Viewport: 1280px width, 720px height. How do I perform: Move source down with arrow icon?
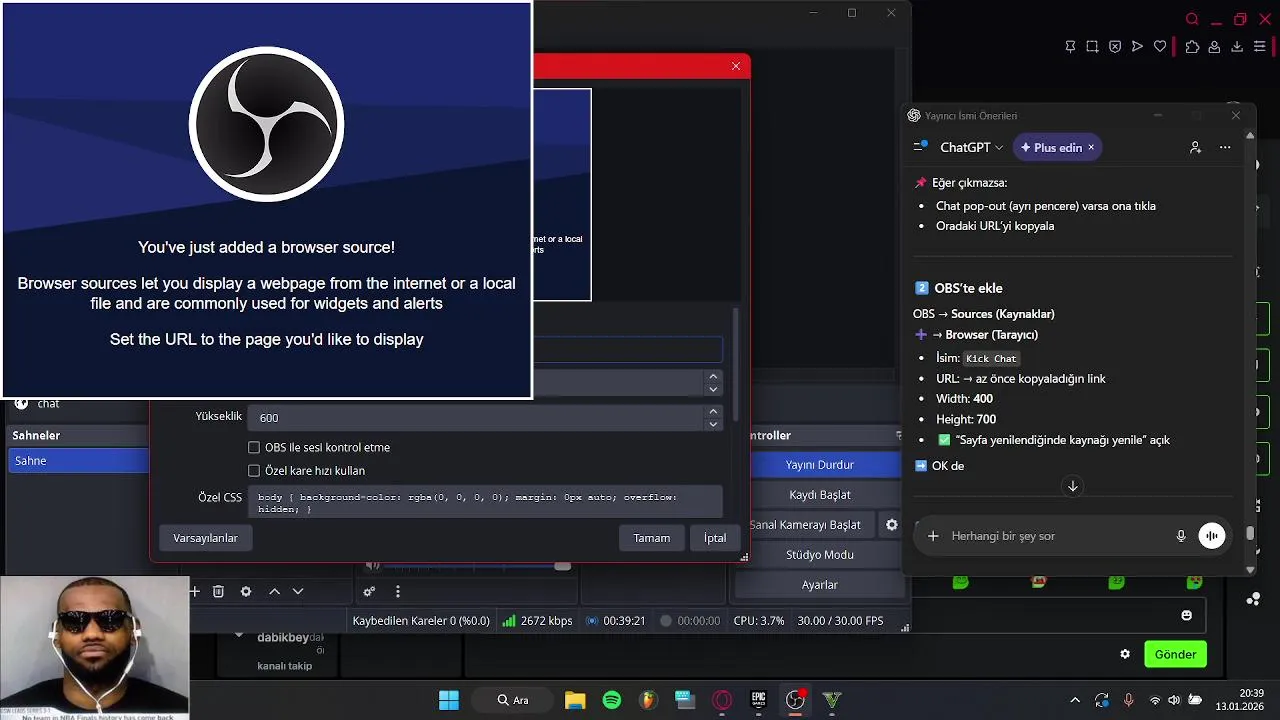[x=297, y=592]
